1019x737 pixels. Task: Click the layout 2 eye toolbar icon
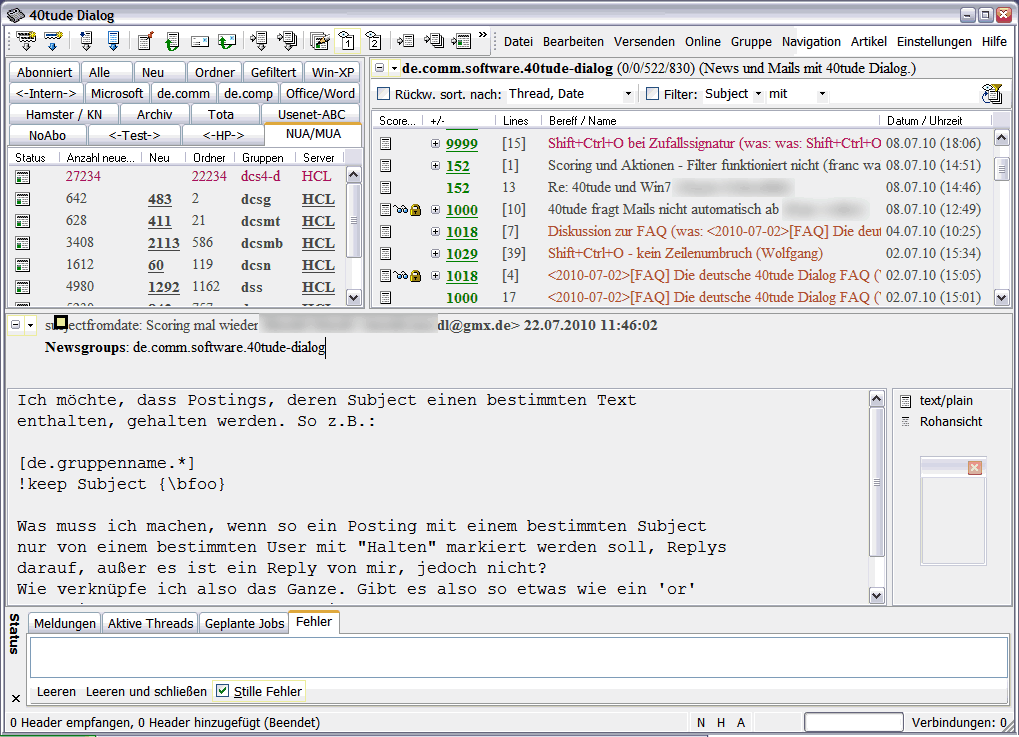click(373, 41)
